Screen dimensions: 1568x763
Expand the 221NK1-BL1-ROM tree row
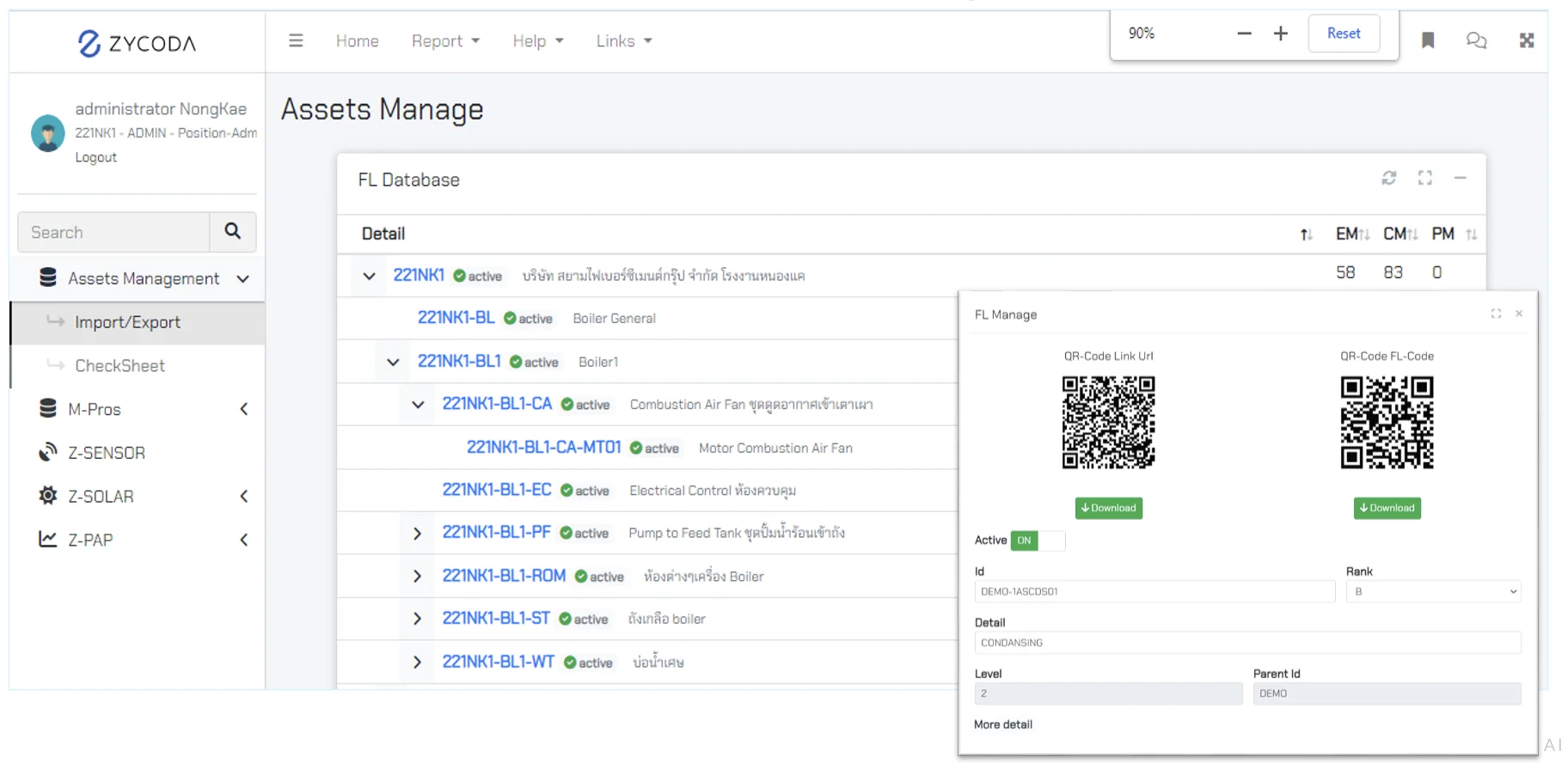click(x=417, y=576)
